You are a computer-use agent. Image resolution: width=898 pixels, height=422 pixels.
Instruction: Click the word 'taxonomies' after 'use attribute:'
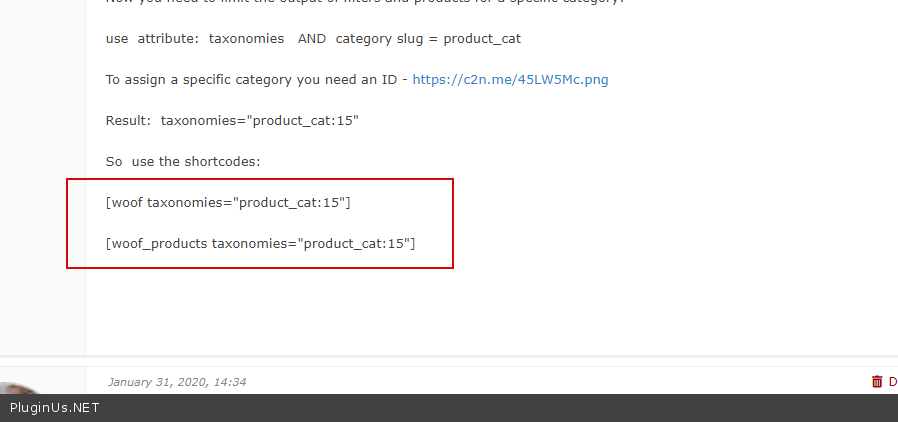pyautogui.click(x=246, y=39)
